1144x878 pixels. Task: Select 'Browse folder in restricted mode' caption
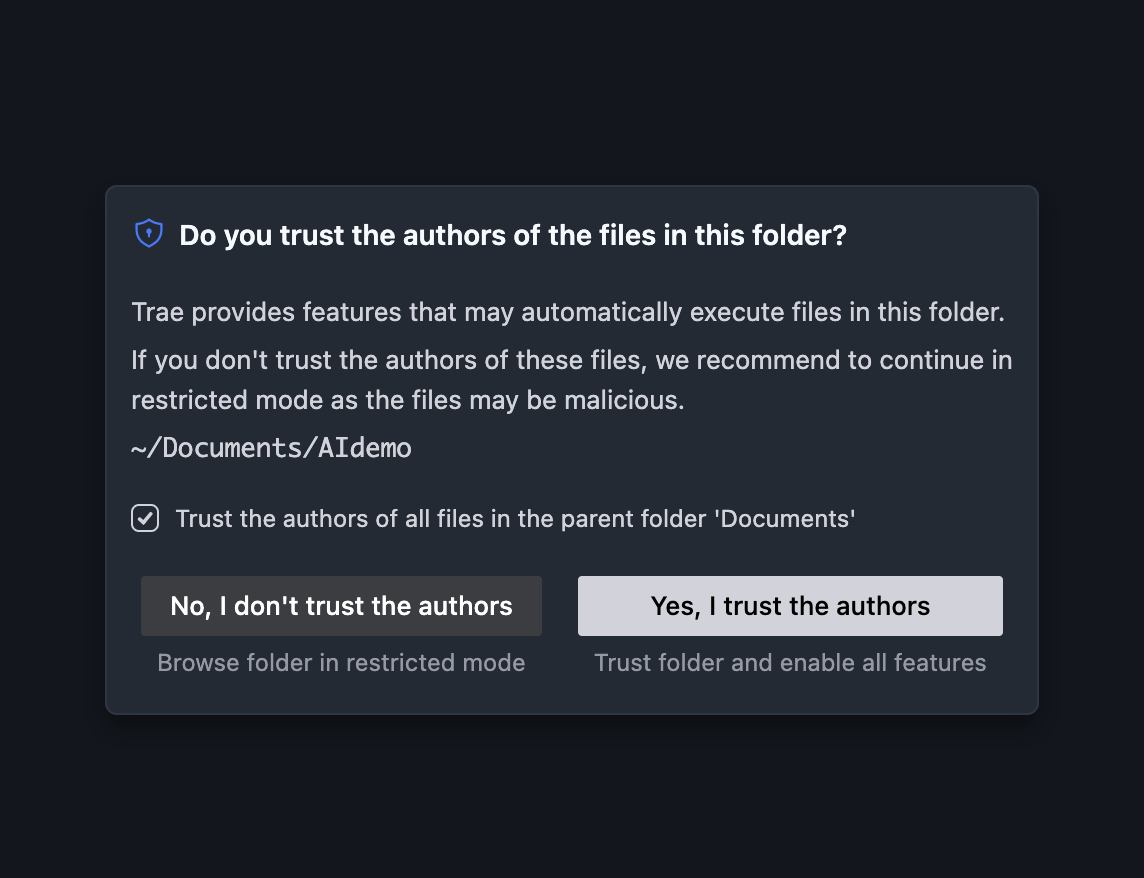[x=341, y=662]
